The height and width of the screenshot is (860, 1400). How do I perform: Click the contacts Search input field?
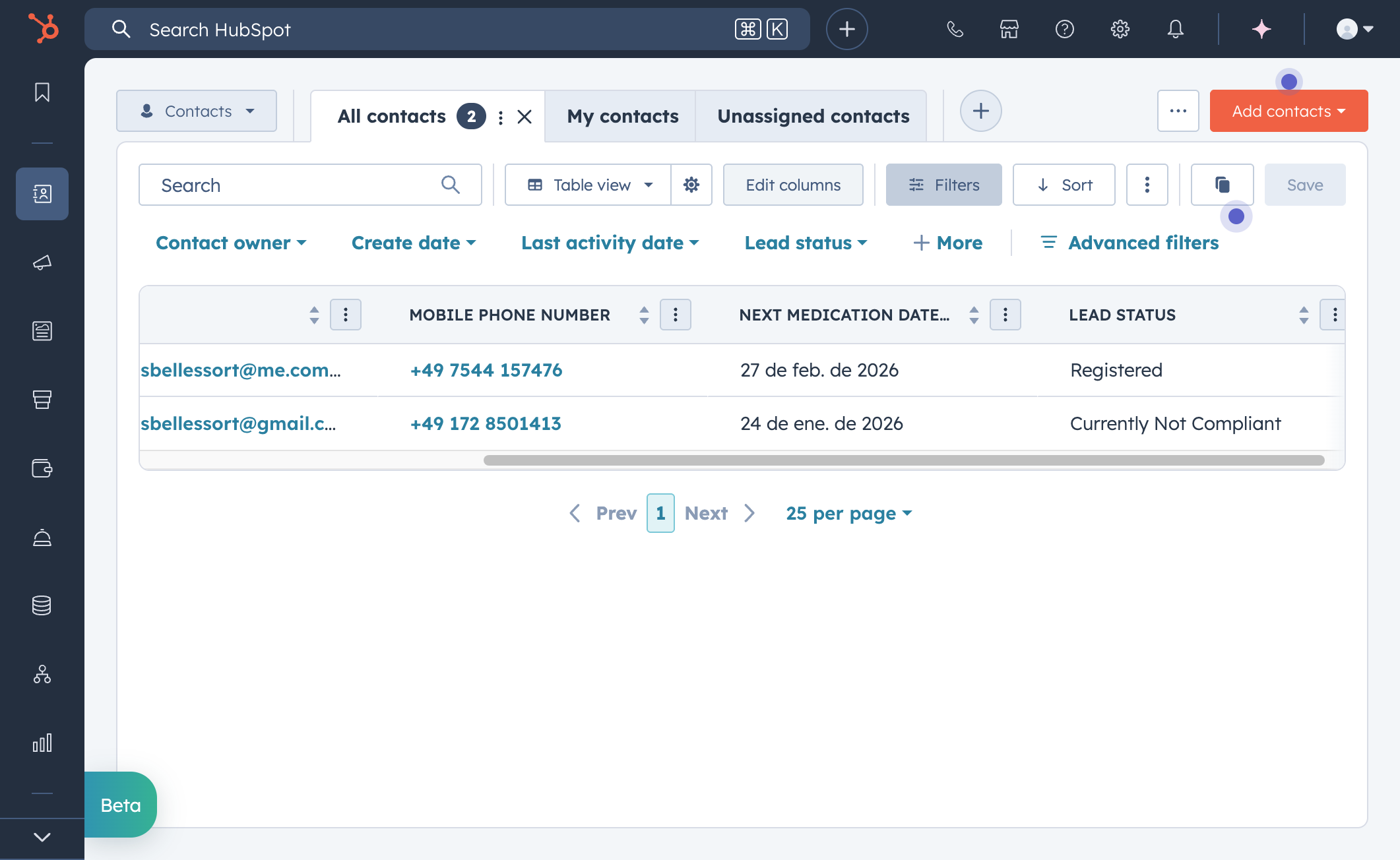click(x=310, y=185)
